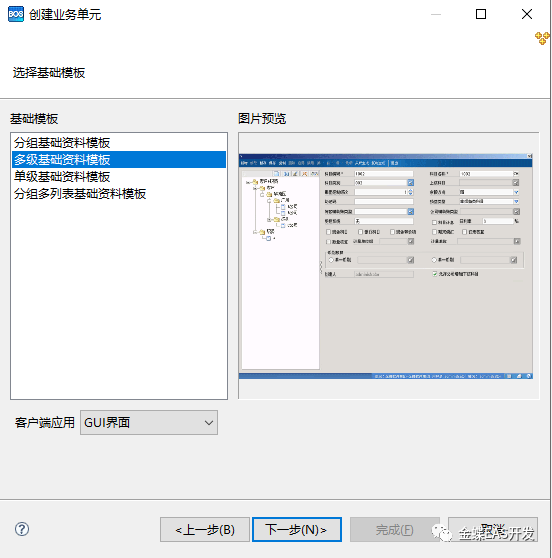
Task: Close the 创建业务单元 dialog
Action: (x=527, y=14)
